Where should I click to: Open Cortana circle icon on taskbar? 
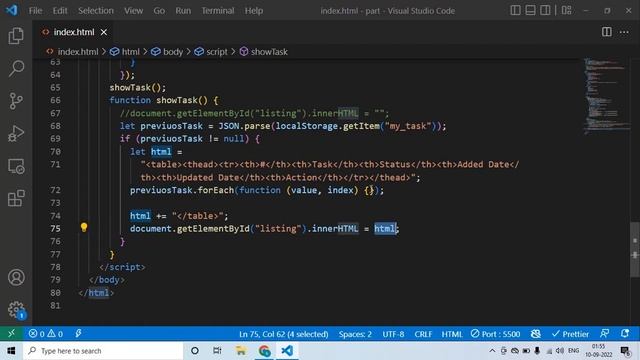[195, 351]
